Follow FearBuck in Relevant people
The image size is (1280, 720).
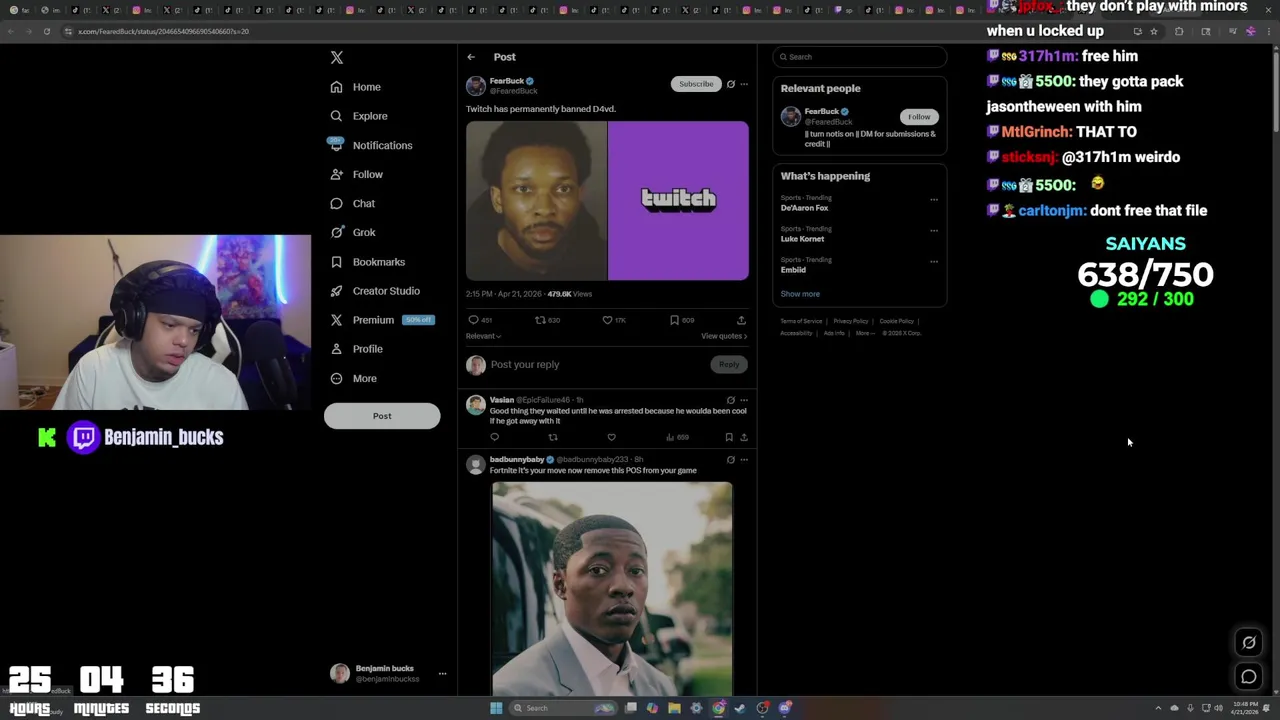pyautogui.click(x=919, y=117)
